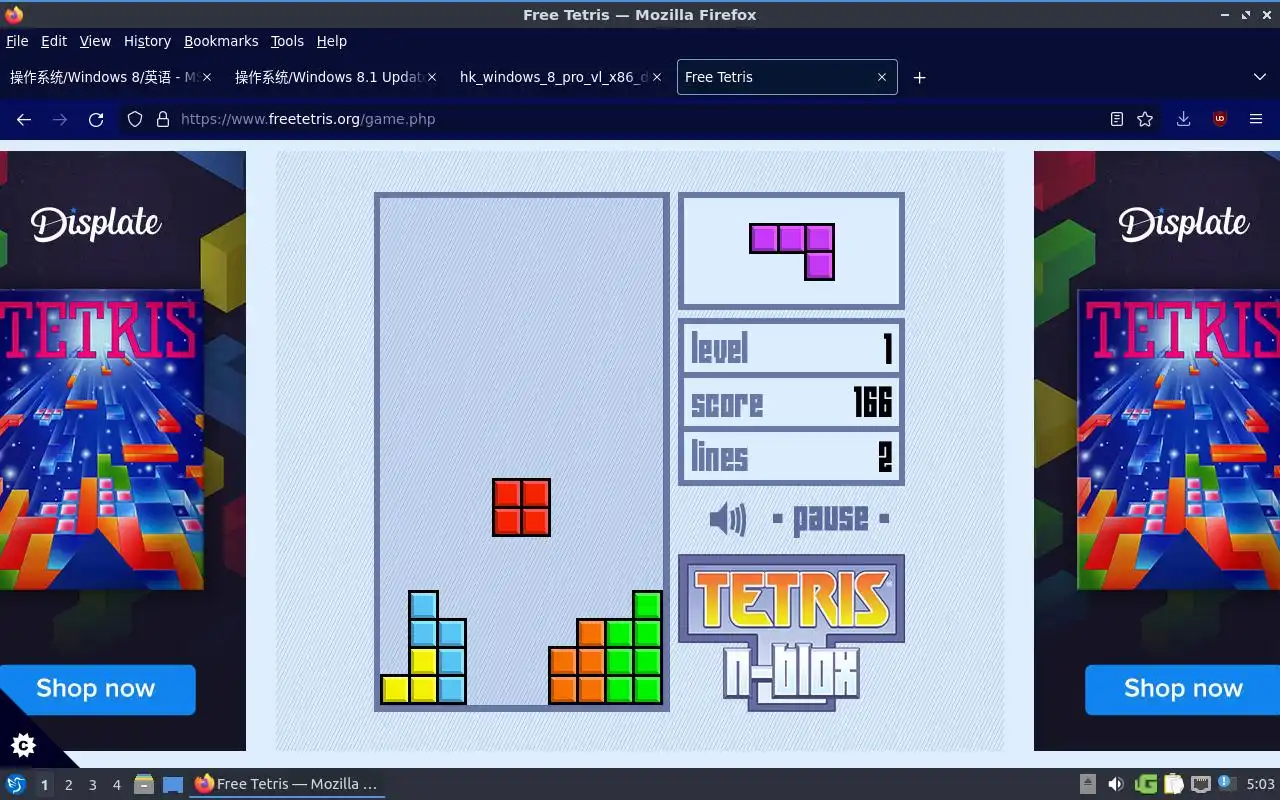Switch to workspace 3

pyautogui.click(x=92, y=785)
